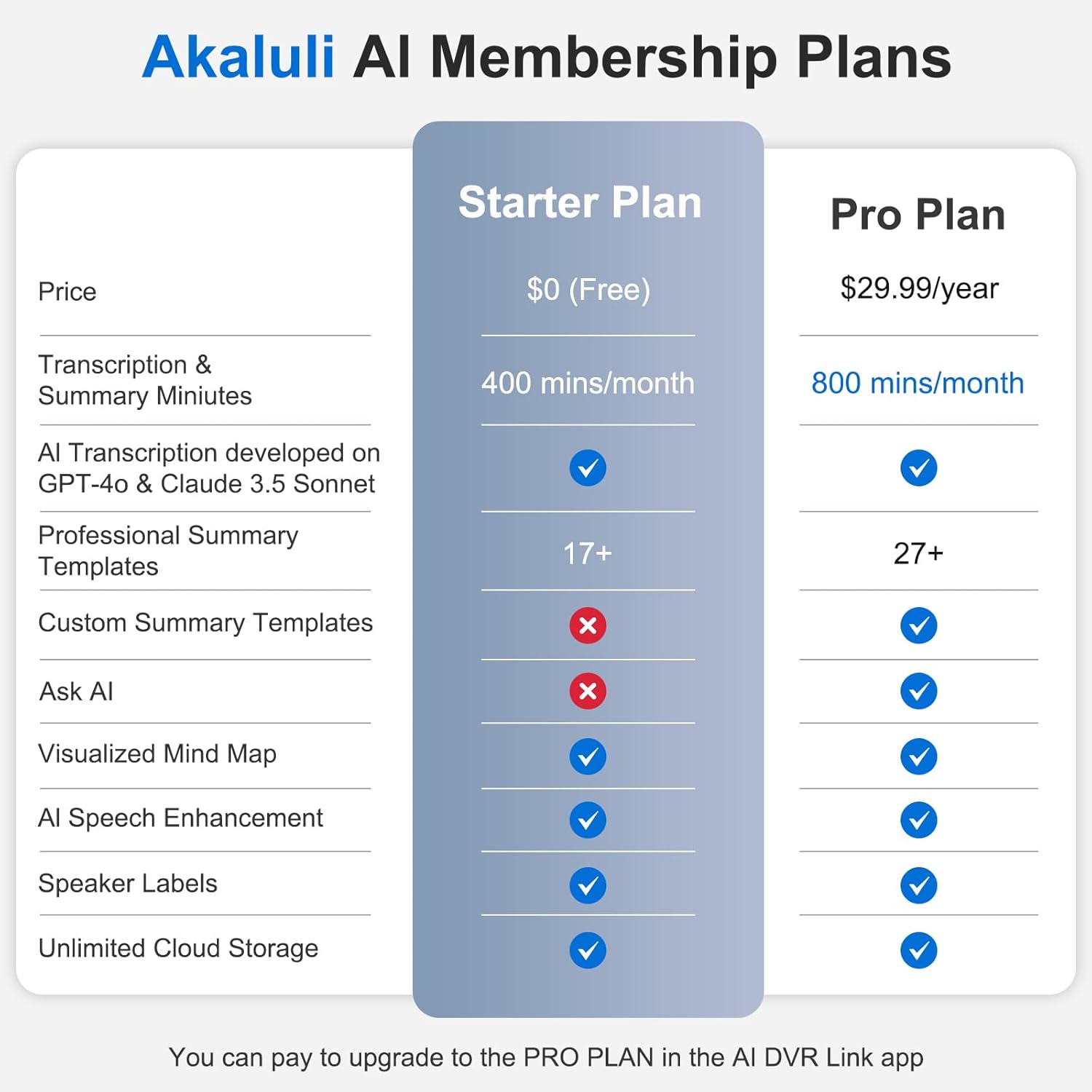Click Pro Plan checkmark for AI Speech Enhancement

[918, 820]
